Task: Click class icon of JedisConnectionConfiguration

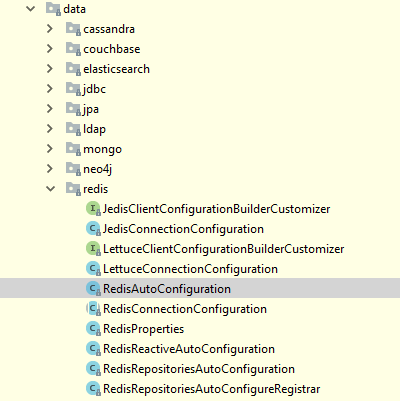Action: pos(93,229)
